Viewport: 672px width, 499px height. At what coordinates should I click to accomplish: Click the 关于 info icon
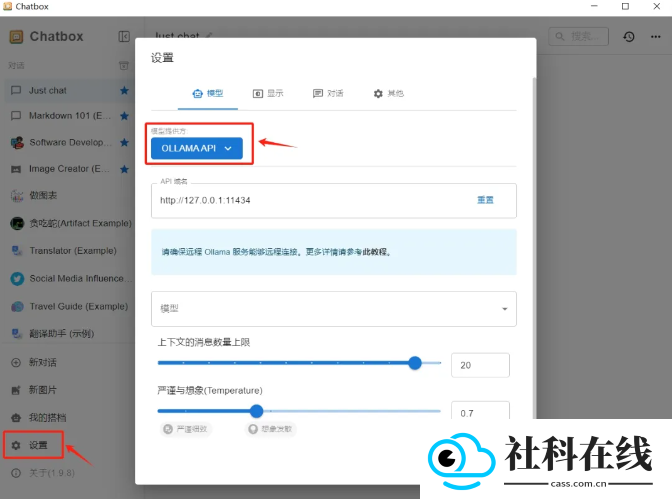click(x=16, y=473)
